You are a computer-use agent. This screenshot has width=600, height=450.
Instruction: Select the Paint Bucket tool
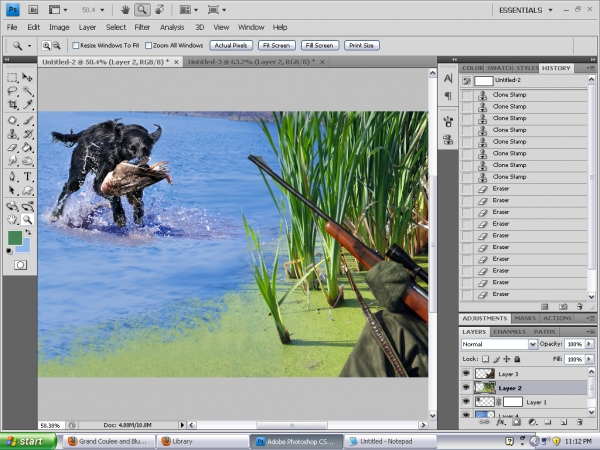click(x=27, y=147)
